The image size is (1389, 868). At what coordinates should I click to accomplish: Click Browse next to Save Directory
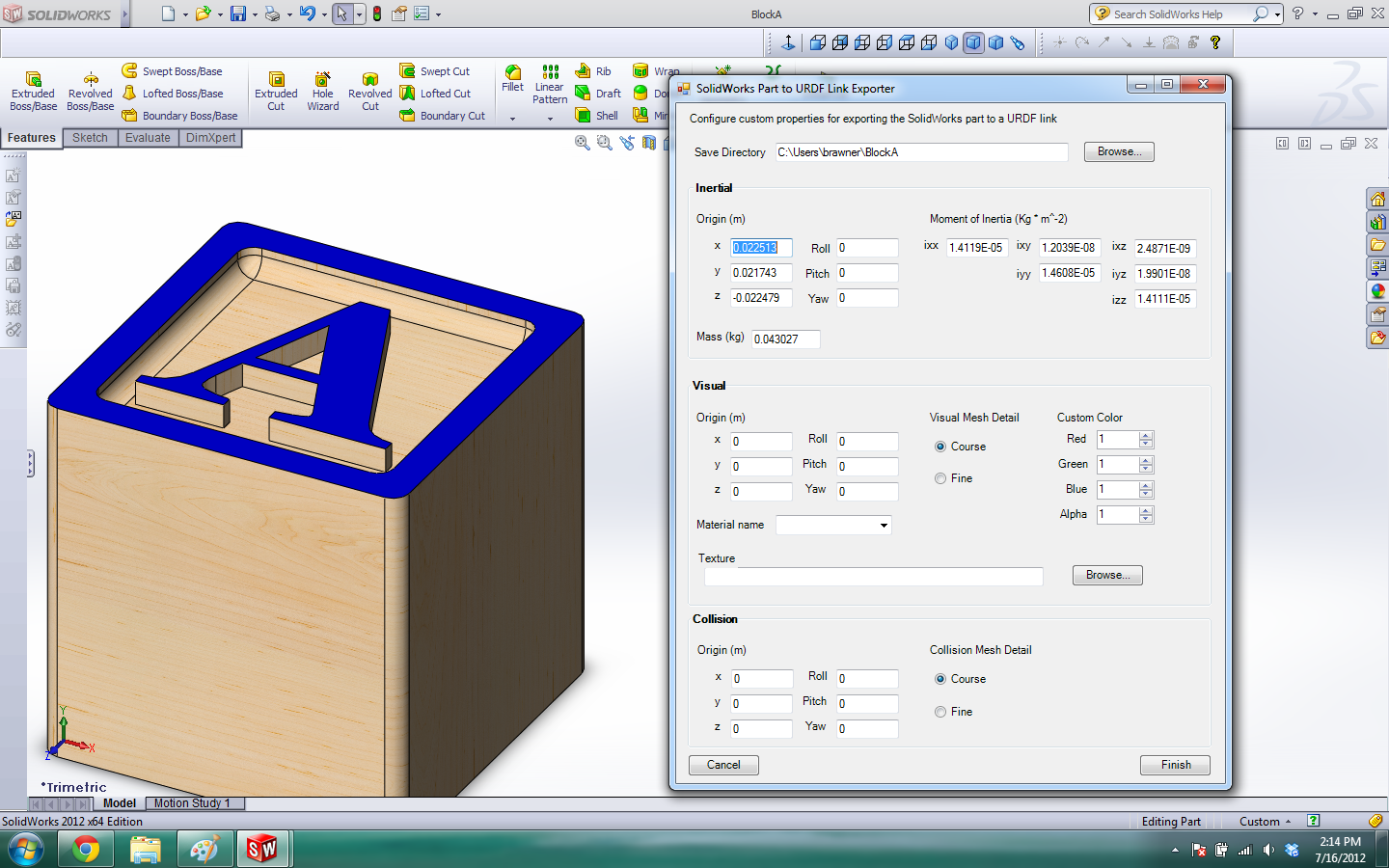[x=1119, y=152]
